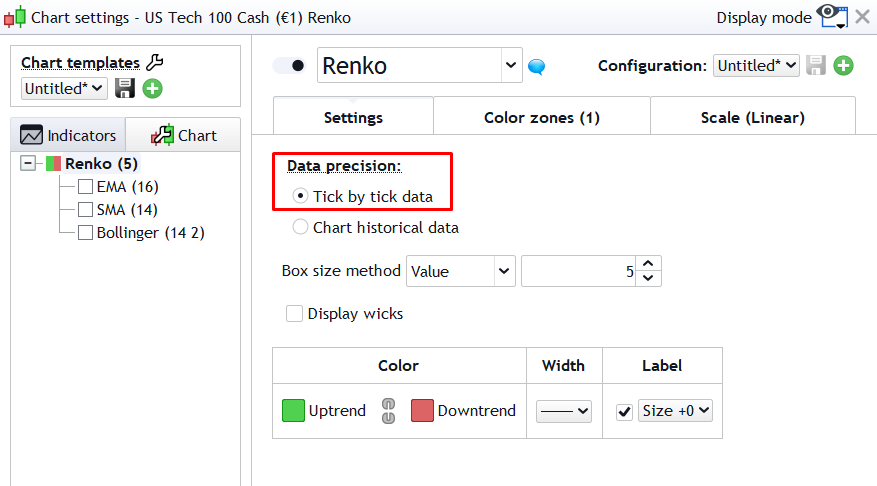
Task: Save configuration using the floppy disk icon
Action: 816,66
